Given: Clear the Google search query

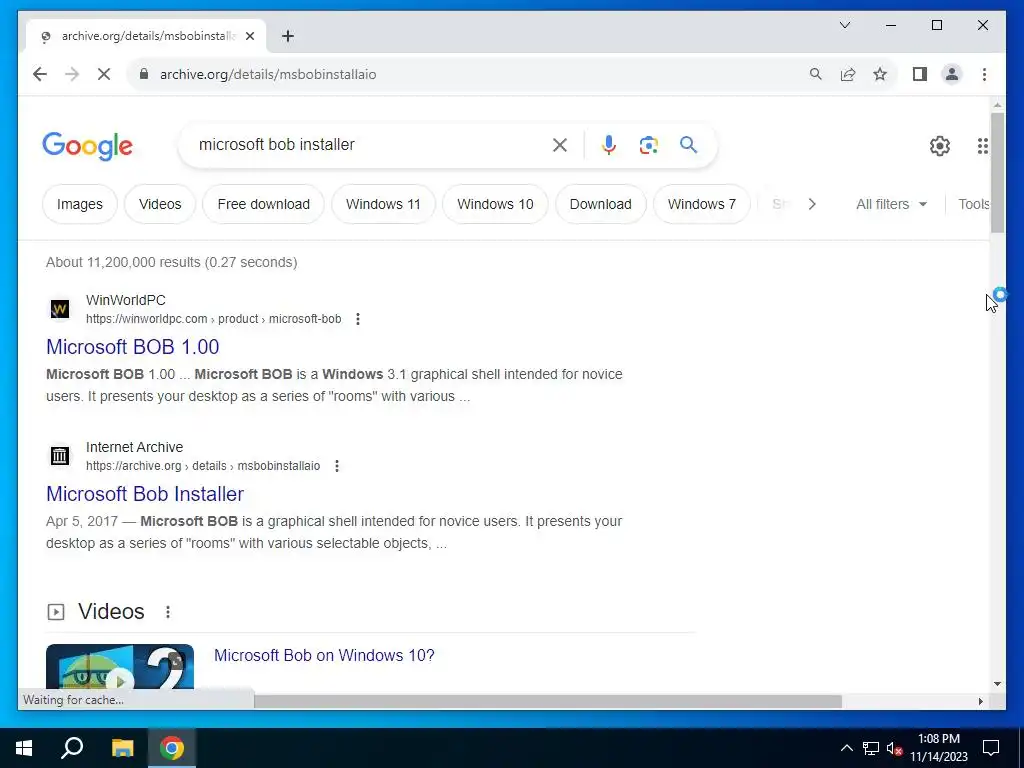Looking at the screenshot, I should 560,145.
